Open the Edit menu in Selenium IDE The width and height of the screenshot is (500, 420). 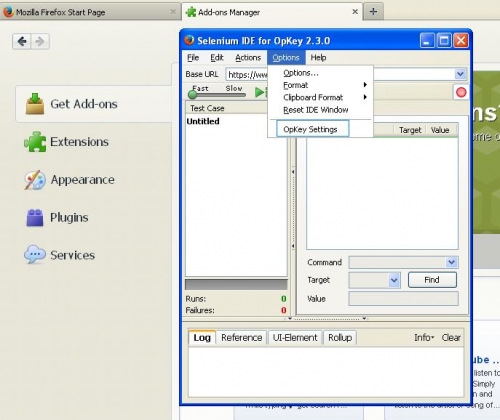[x=217, y=58]
